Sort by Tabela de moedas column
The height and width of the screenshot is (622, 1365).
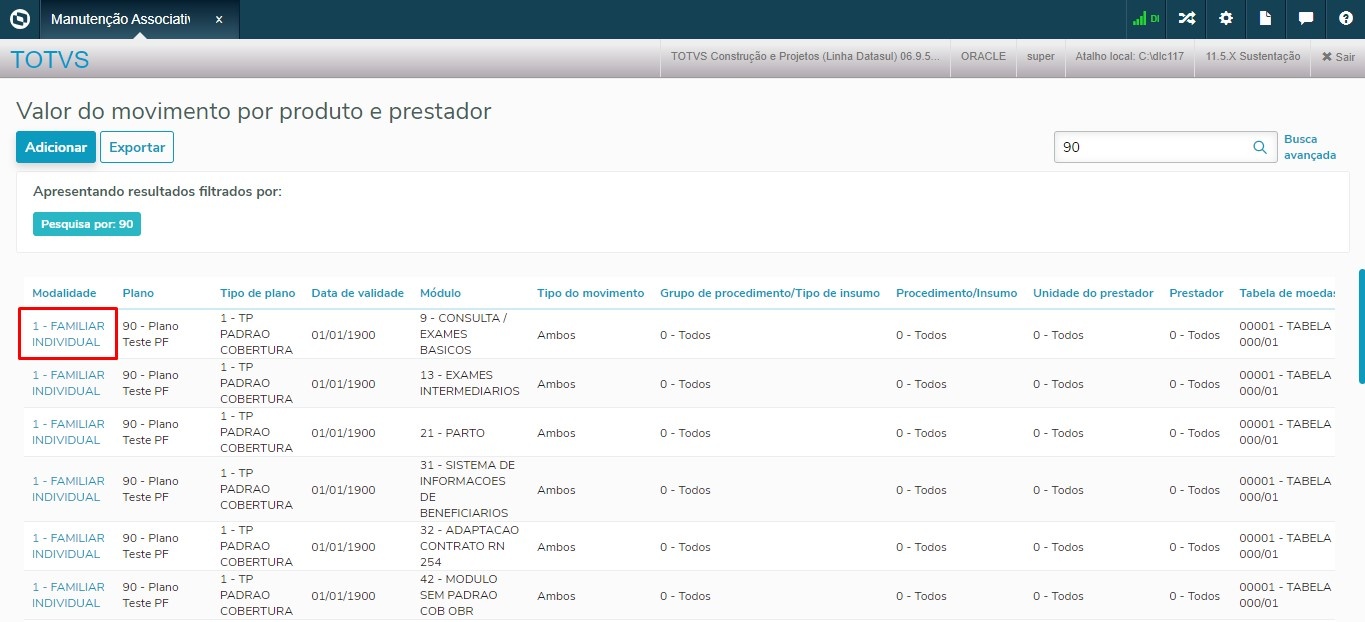point(1287,293)
